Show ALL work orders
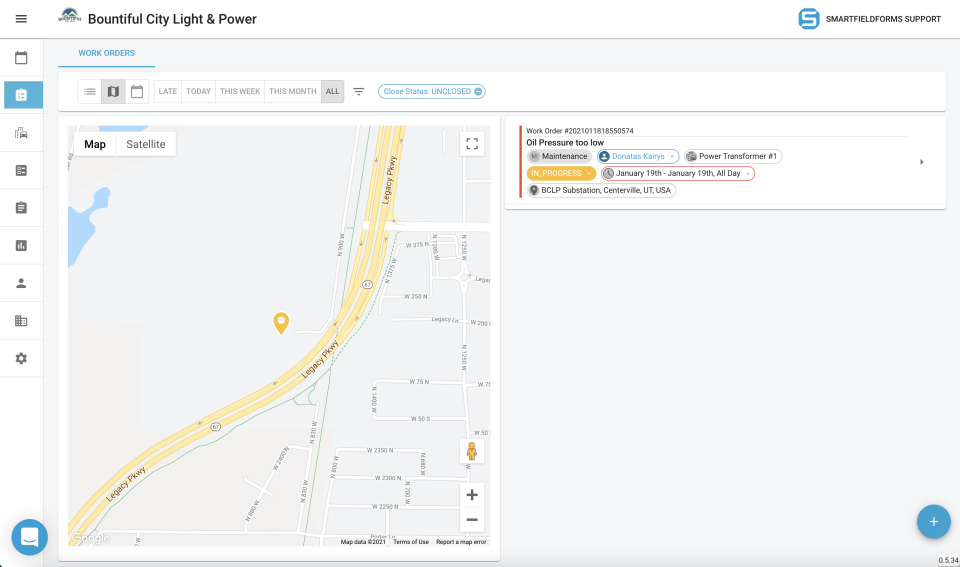960x567 pixels. (x=332, y=91)
